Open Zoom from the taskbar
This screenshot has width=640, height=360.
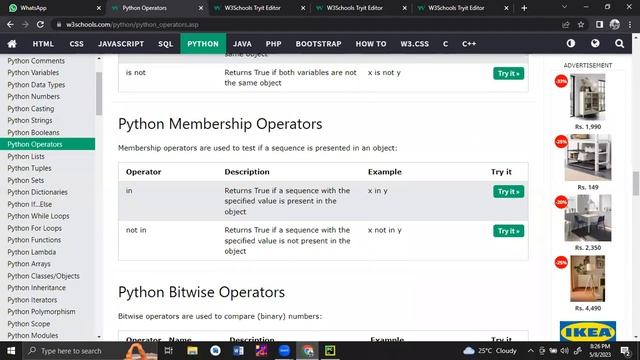(284, 351)
